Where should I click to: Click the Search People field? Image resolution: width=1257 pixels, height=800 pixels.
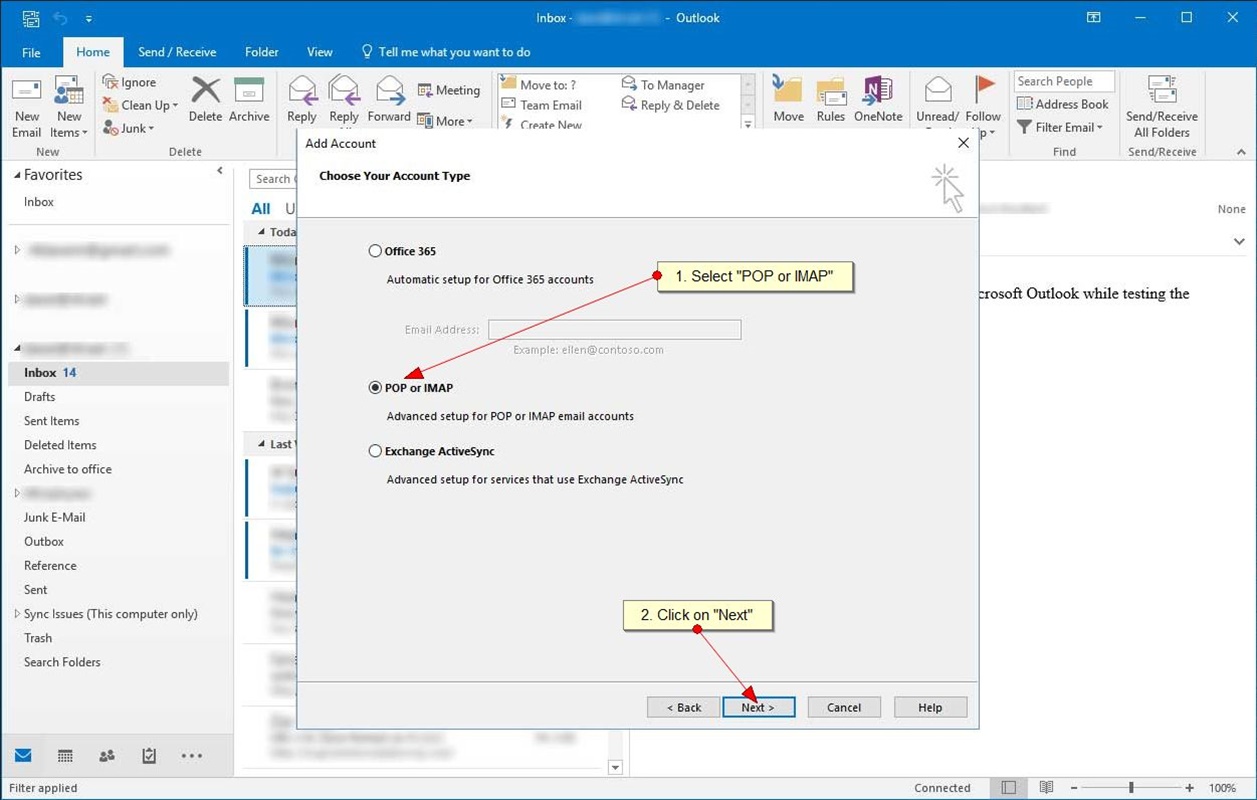pos(1064,82)
